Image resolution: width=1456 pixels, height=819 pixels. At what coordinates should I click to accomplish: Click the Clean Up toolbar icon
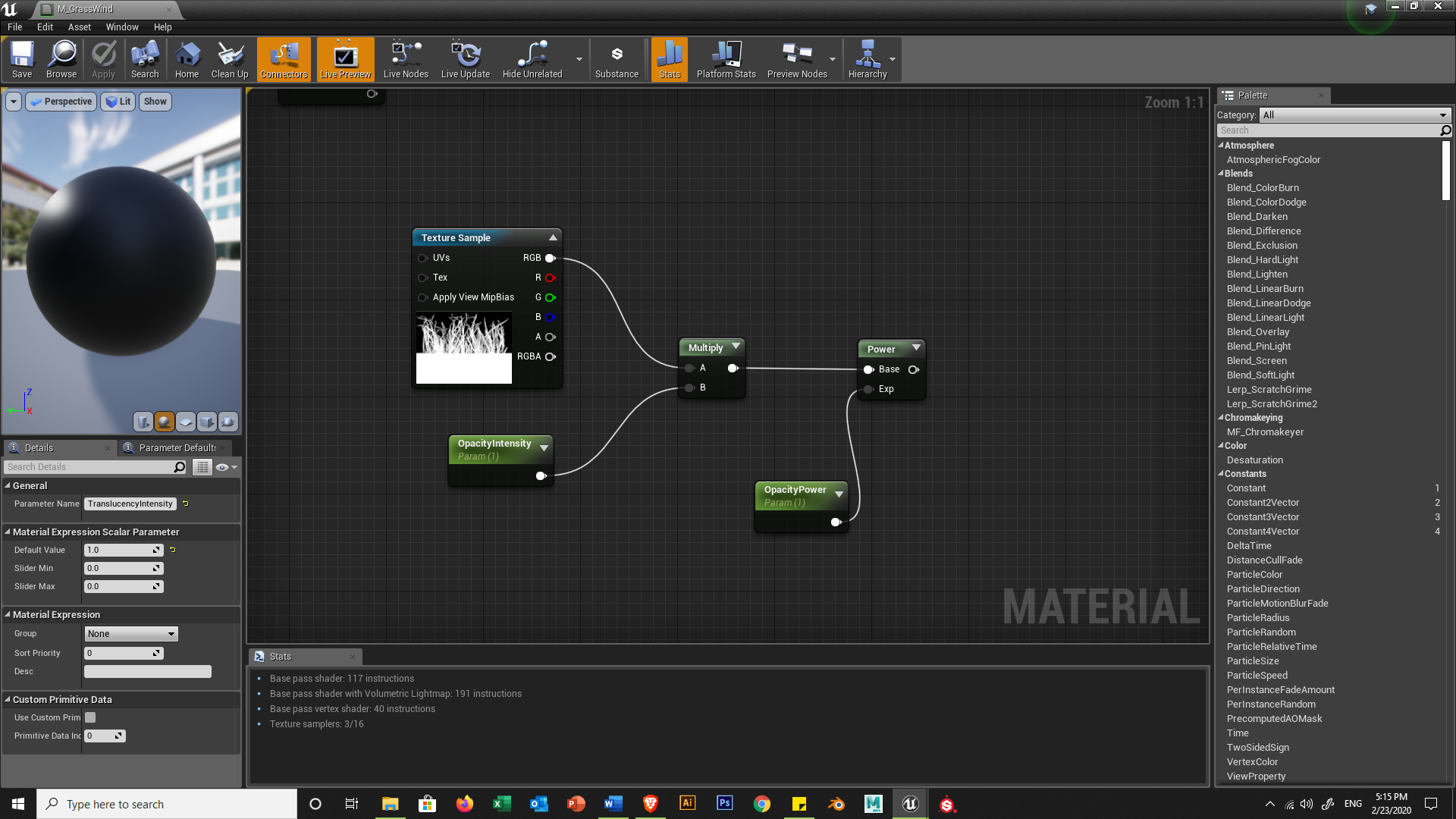[230, 59]
